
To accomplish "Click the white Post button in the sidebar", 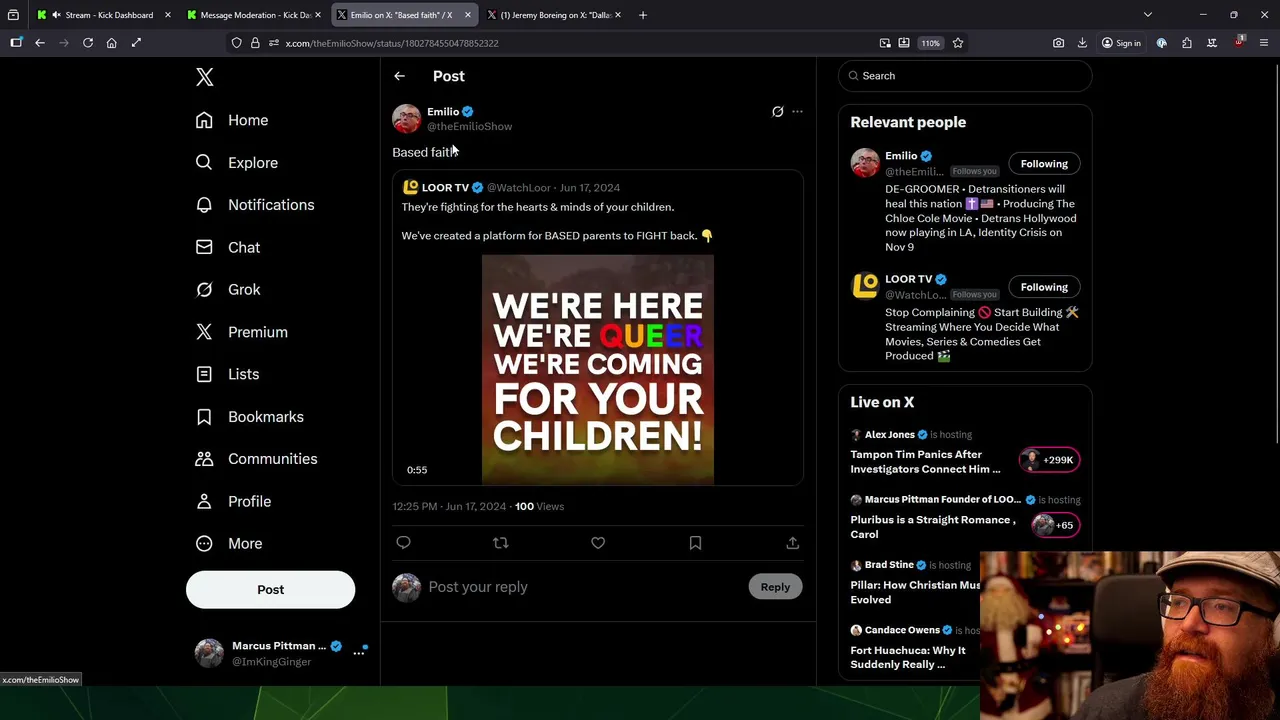I will [270, 590].
